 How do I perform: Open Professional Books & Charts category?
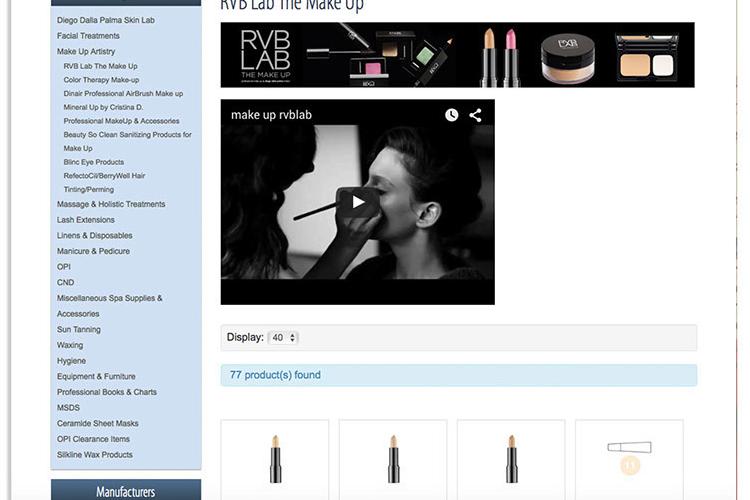(107, 392)
